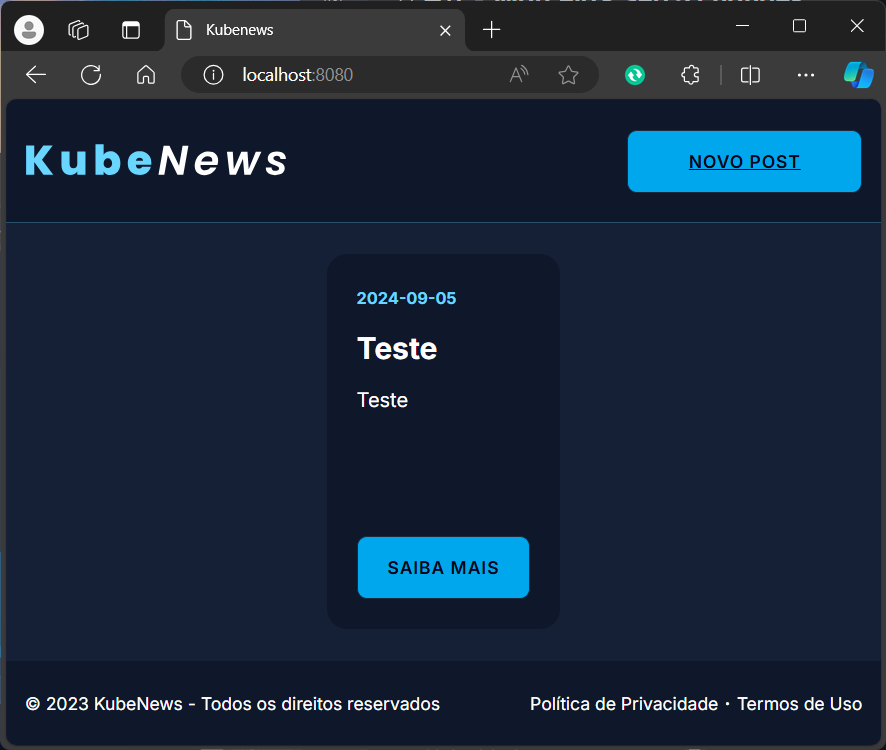886x750 pixels.
Task: Open Settings and more ellipsis menu
Action: (806, 75)
